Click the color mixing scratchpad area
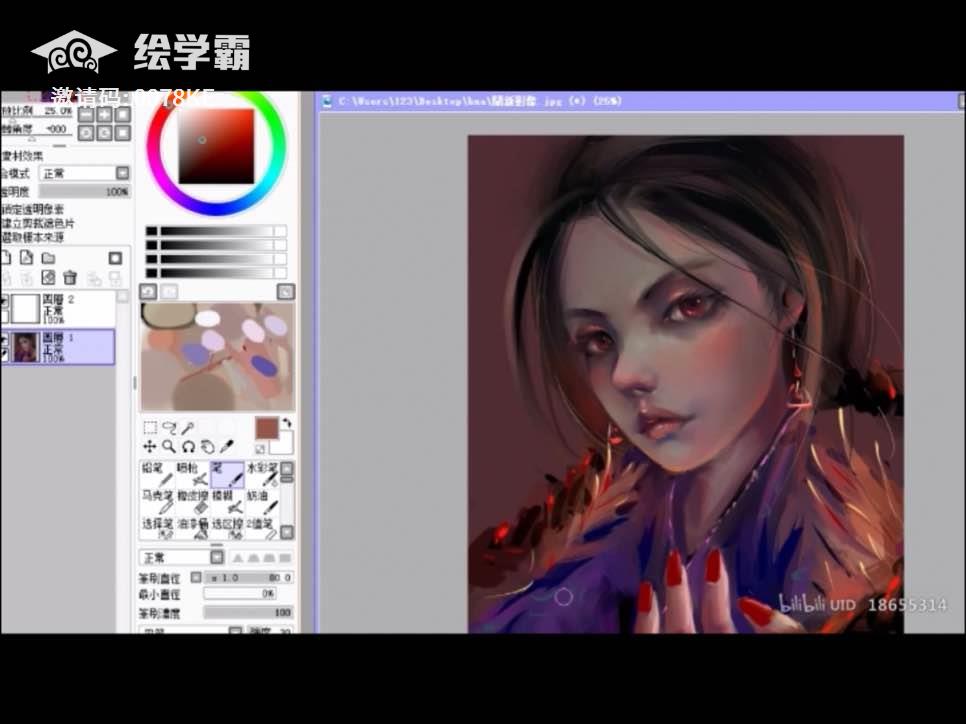 coord(217,356)
